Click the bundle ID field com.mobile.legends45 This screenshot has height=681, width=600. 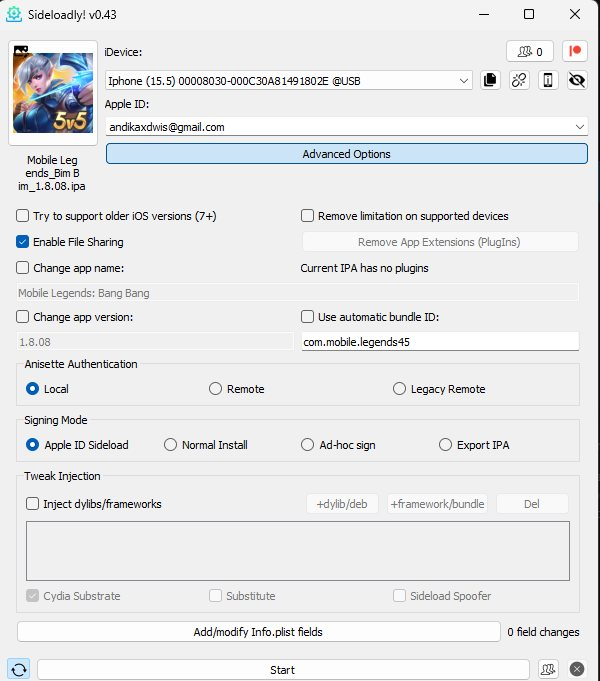[440, 342]
